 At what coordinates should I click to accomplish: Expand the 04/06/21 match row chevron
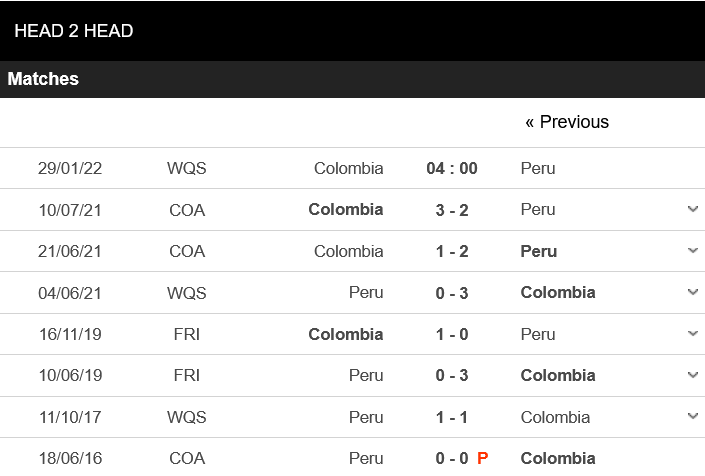693,293
